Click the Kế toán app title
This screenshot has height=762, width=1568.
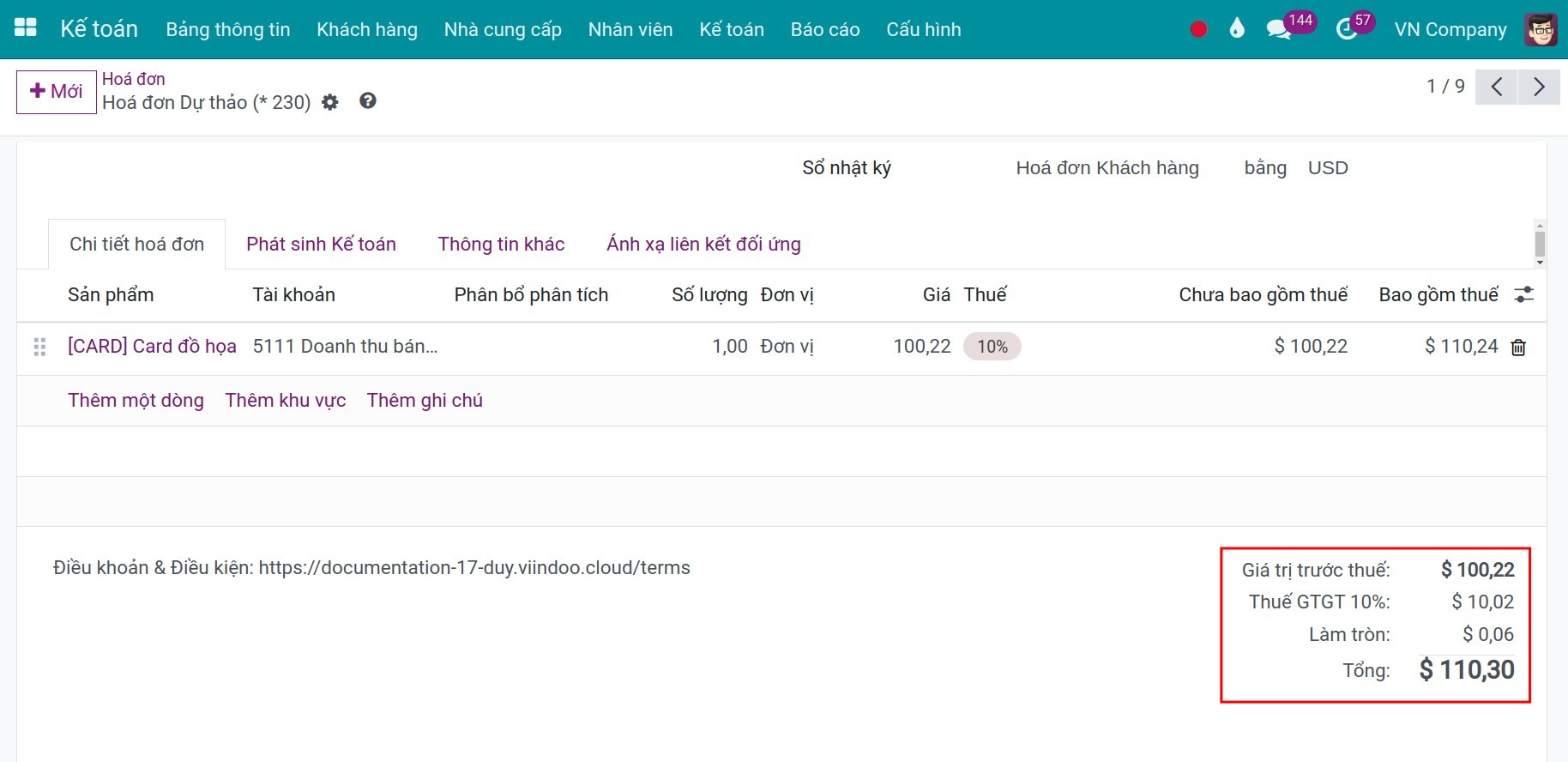click(99, 29)
